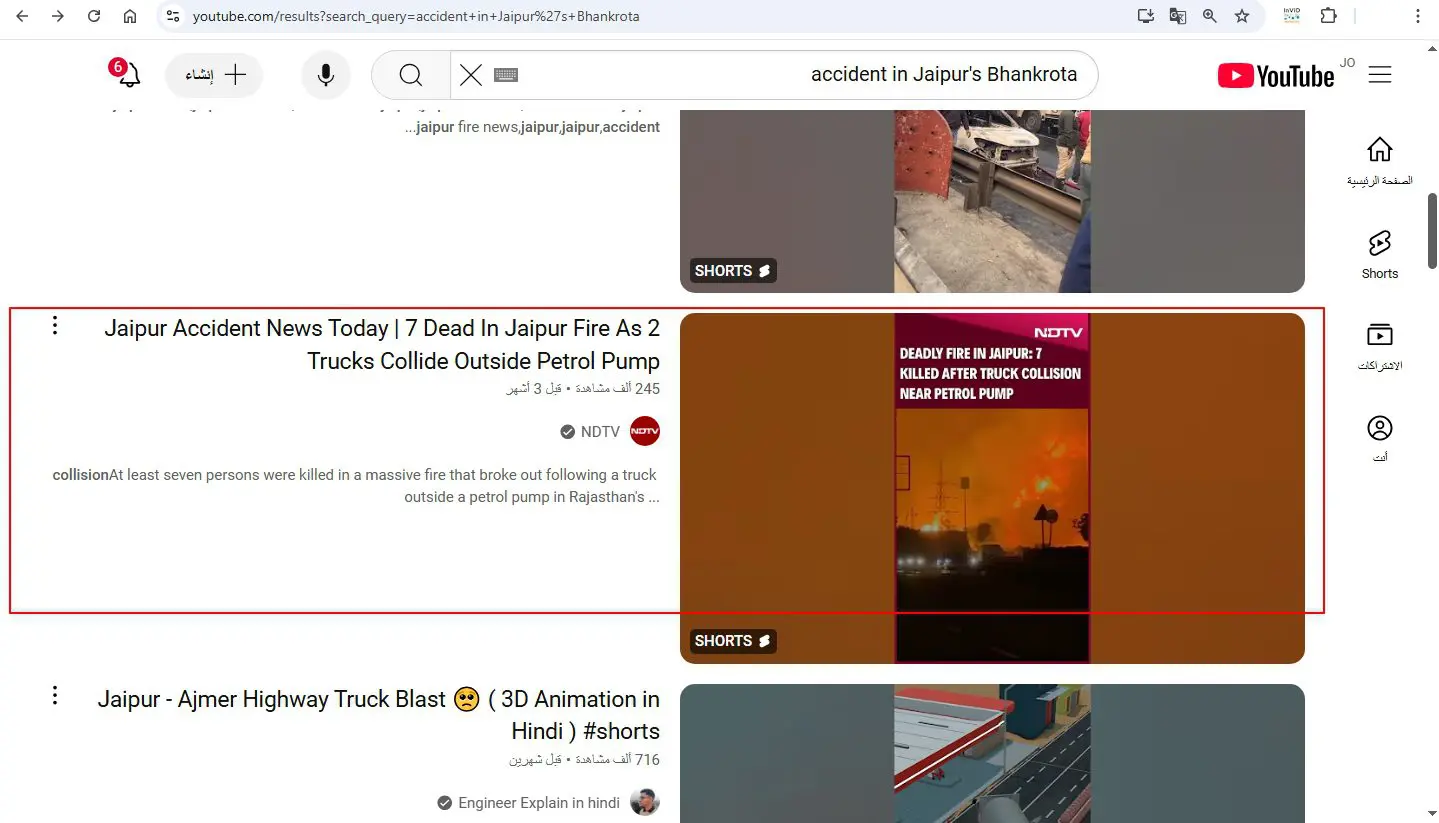Screen dimensions: 1439x823
Task: Open the subscriptions sidebar icon
Action: tap(1380, 346)
